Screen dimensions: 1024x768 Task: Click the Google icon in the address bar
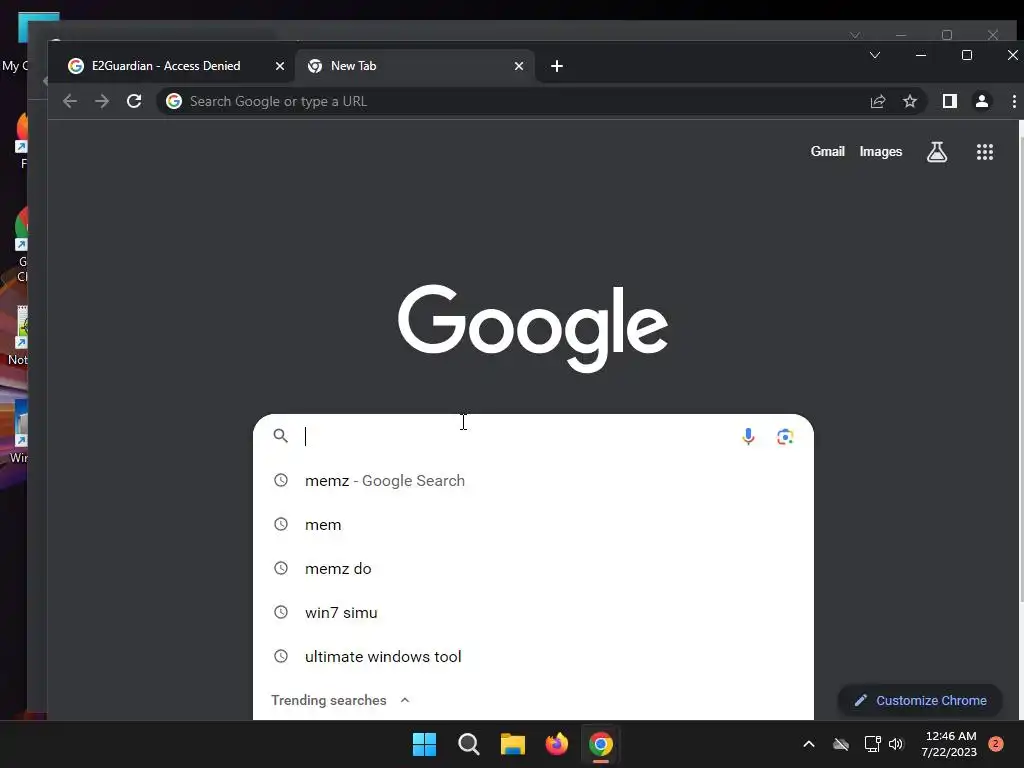coord(174,101)
